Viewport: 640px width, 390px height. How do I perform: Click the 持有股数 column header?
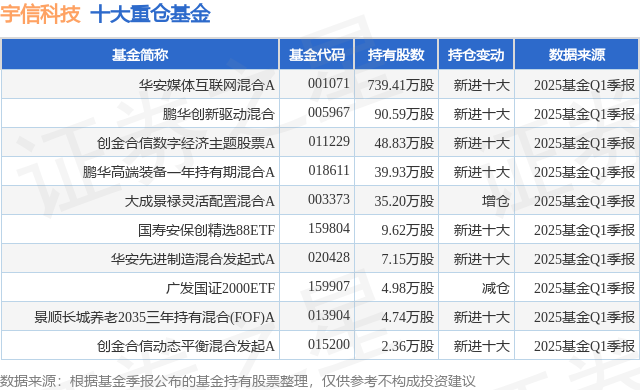tap(396, 55)
